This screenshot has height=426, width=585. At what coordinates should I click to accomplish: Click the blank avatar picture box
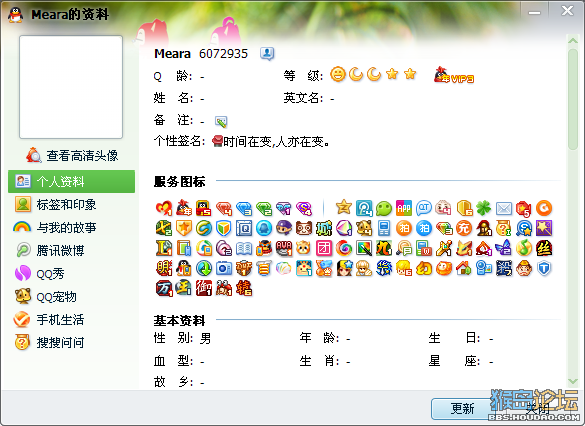coord(71,87)
